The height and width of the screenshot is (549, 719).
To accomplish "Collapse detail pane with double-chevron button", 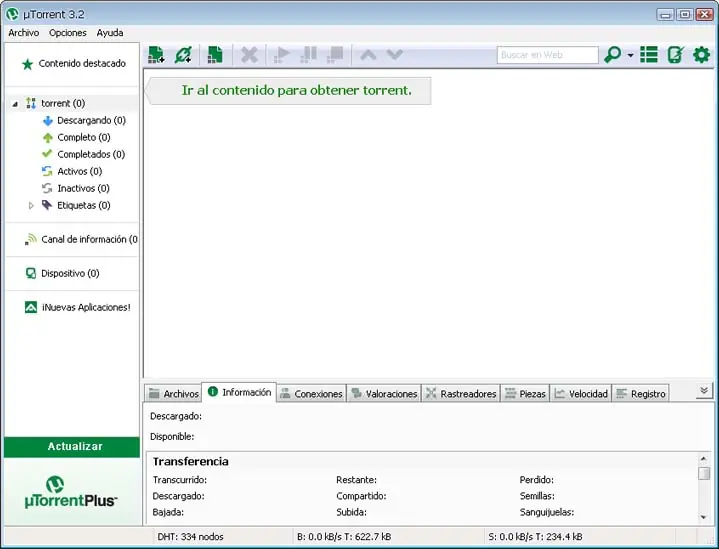I will point(704,391).
